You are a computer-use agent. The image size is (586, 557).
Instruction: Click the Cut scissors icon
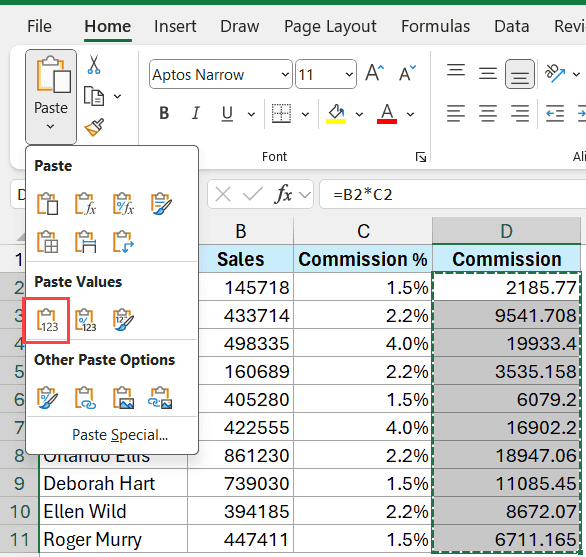tap(94, 65)
